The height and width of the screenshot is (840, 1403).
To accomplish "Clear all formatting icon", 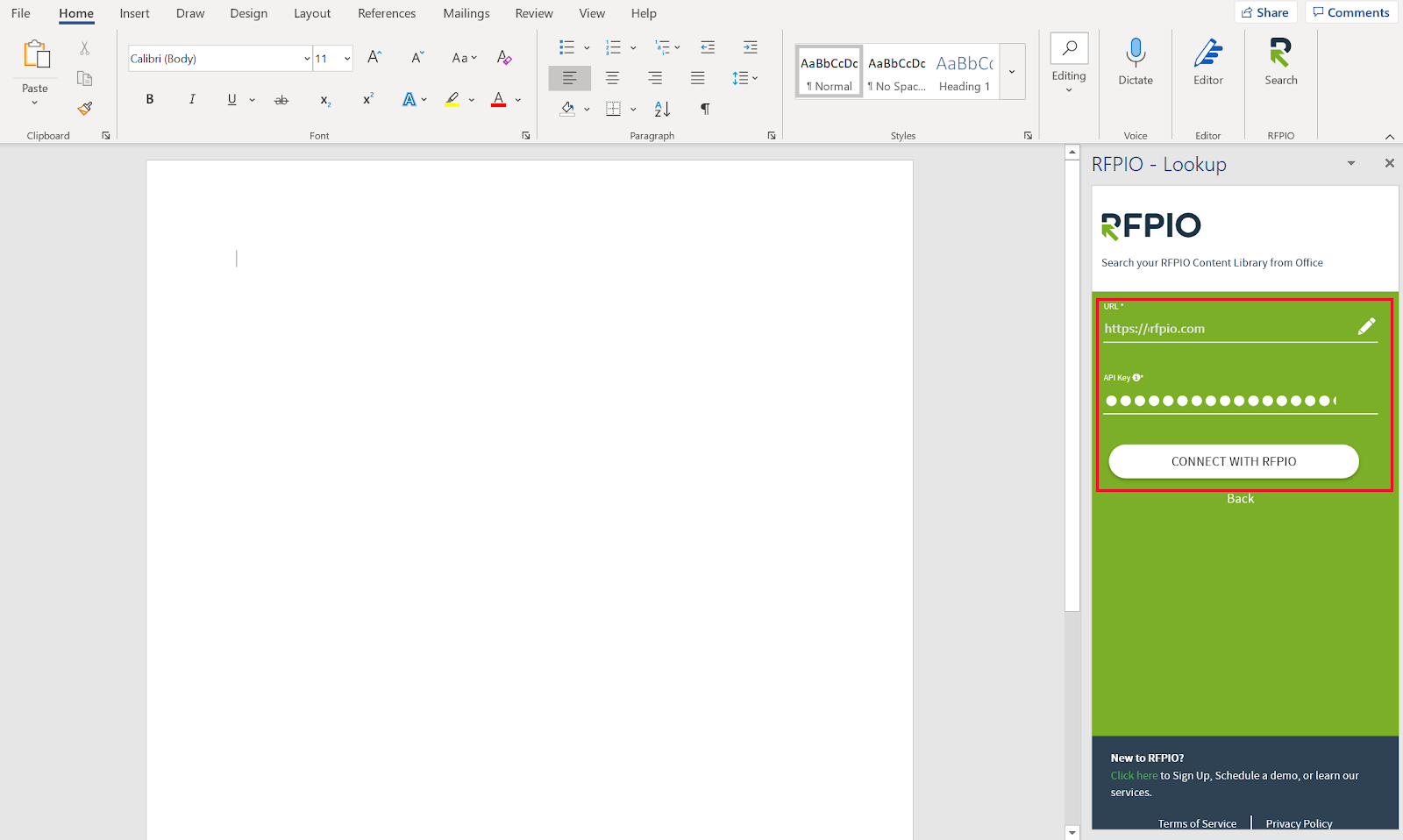I will coord(504,58).
